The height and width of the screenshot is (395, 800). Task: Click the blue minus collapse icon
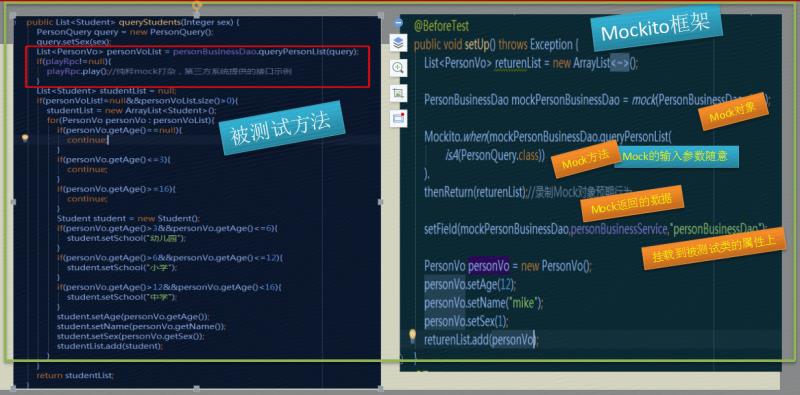(x=398, y=23)
